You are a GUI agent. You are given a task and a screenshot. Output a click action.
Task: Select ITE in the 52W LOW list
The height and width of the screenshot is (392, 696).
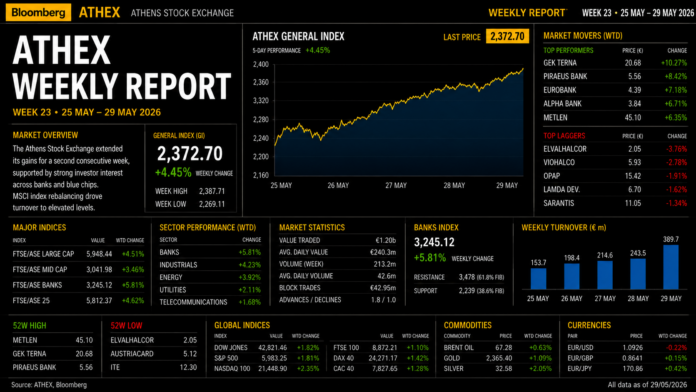(x=154, y=368)
